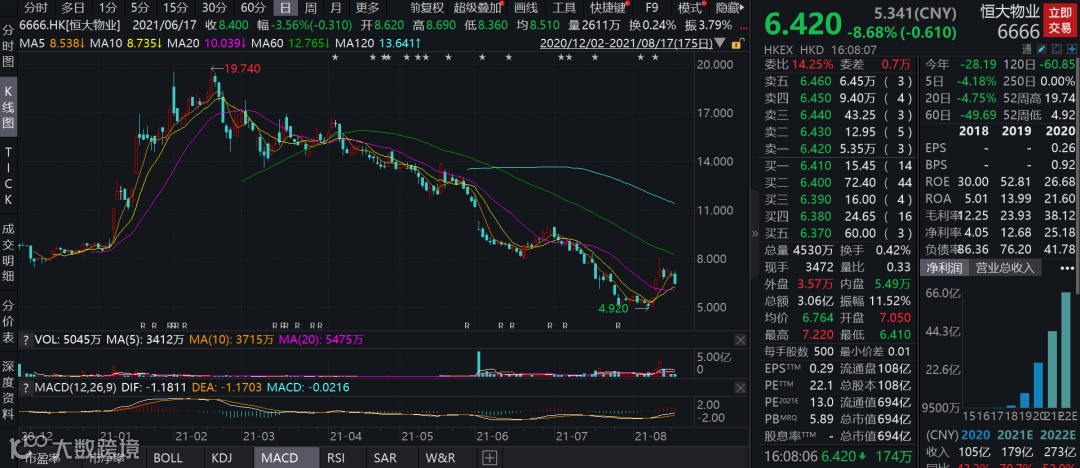Click the MACD indicator help question mark
The width and height of the screenshot is (1080, 468).
click(25, 388)
